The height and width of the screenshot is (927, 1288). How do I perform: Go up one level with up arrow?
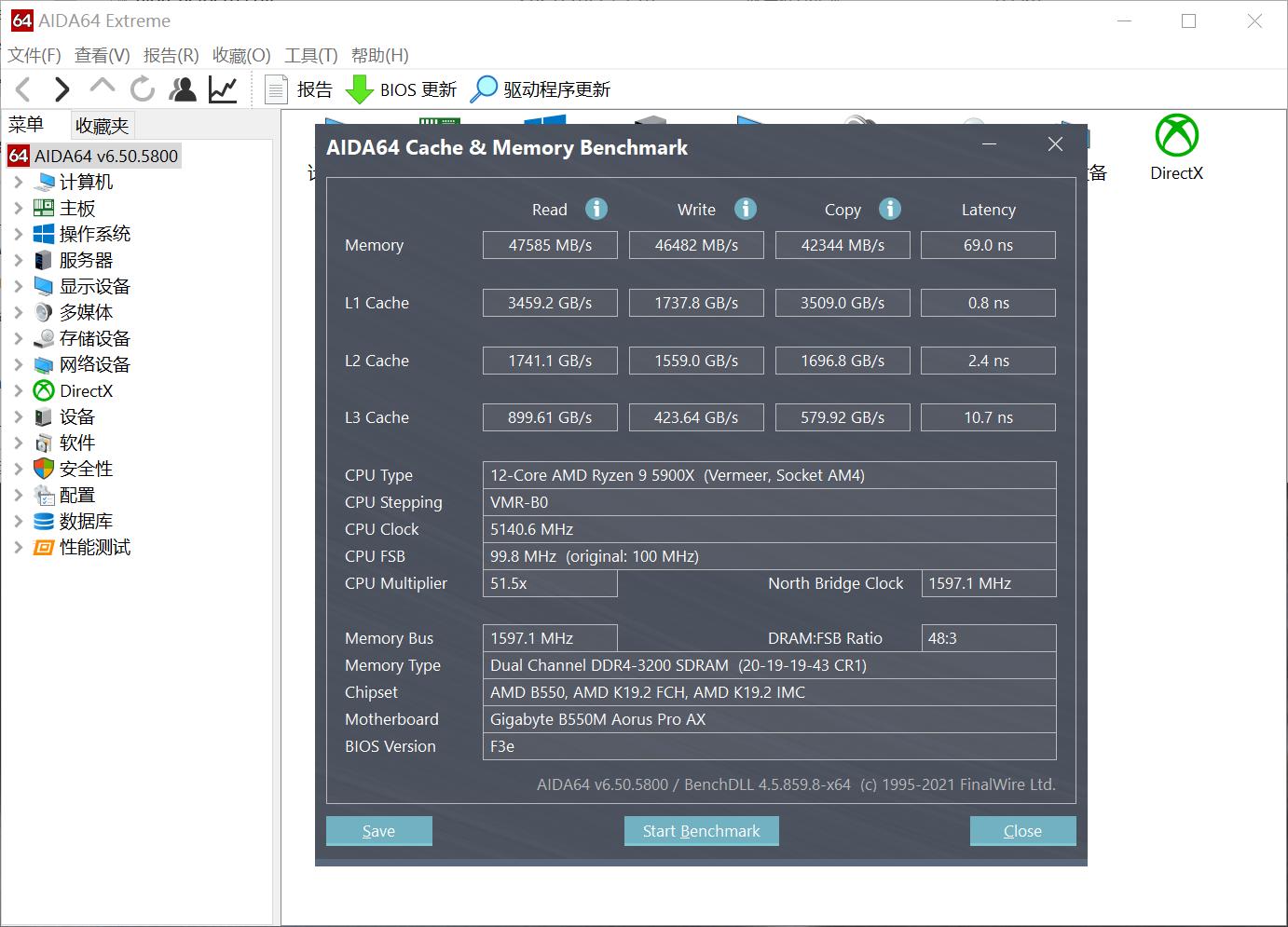(x=102, y=87)
